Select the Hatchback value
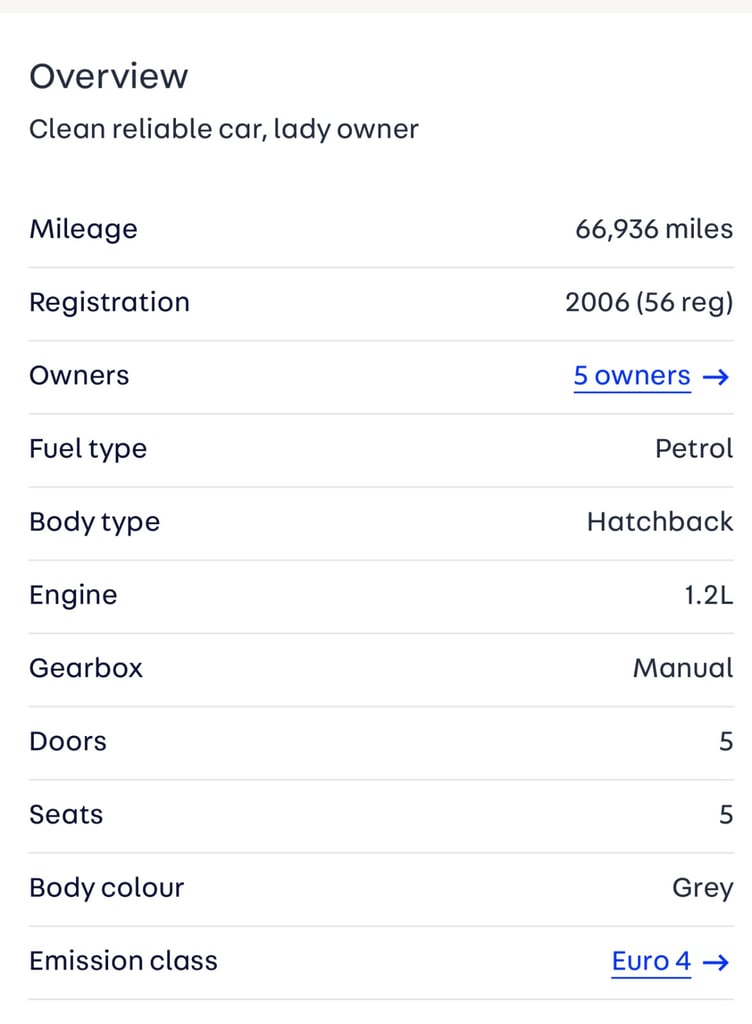The image size is (752, 1024). [660, 522]
